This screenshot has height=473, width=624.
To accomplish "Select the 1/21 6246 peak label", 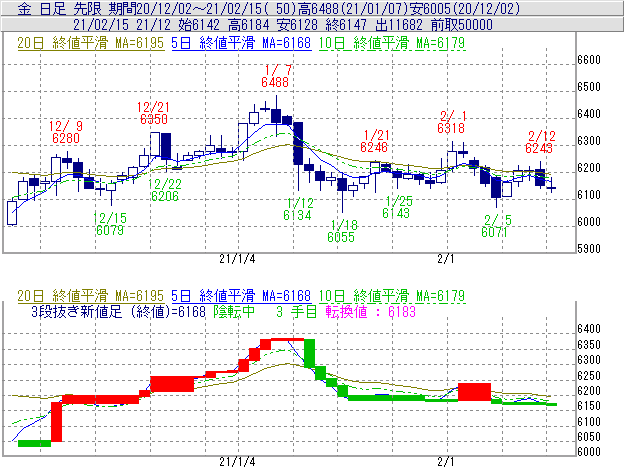I will pyautogui.click(x=374, y=141).
